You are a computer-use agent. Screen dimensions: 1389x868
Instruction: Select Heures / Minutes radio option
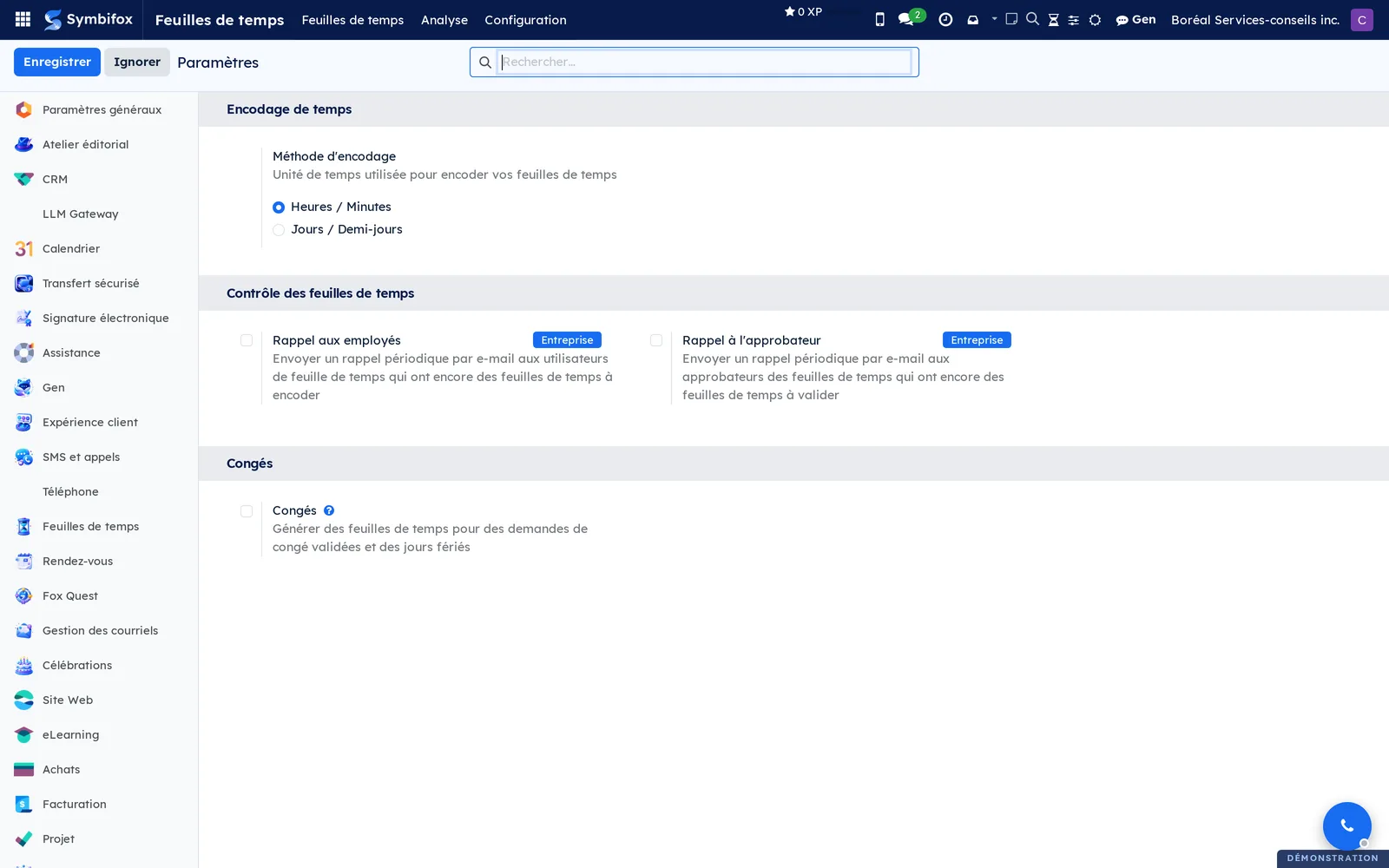[x=279, y=207]
